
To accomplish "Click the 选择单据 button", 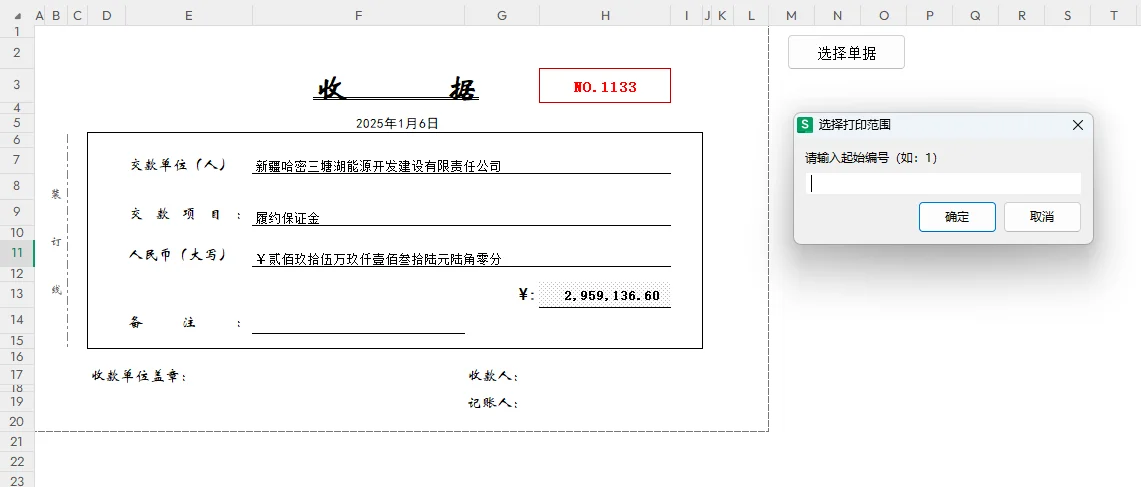I will [846, 52].
